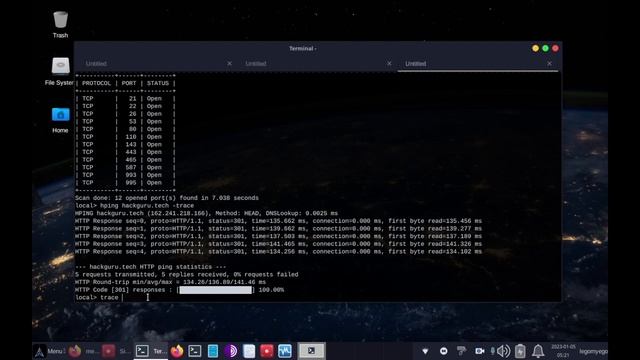Viewport: 640px width, 360px height.
Task: Launch the terminal emulator icon right of Firefox
Action: click(x=195, y=351)
